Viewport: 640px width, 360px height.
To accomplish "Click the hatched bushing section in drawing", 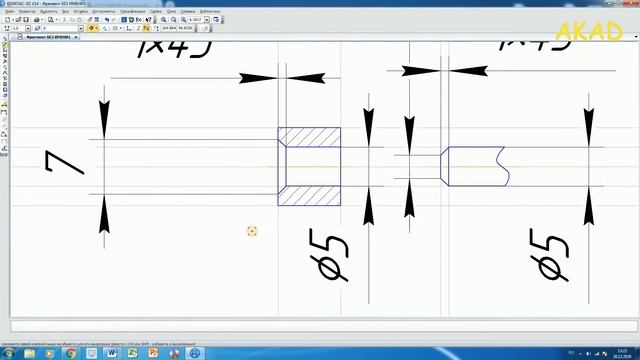I will point(309,167).
